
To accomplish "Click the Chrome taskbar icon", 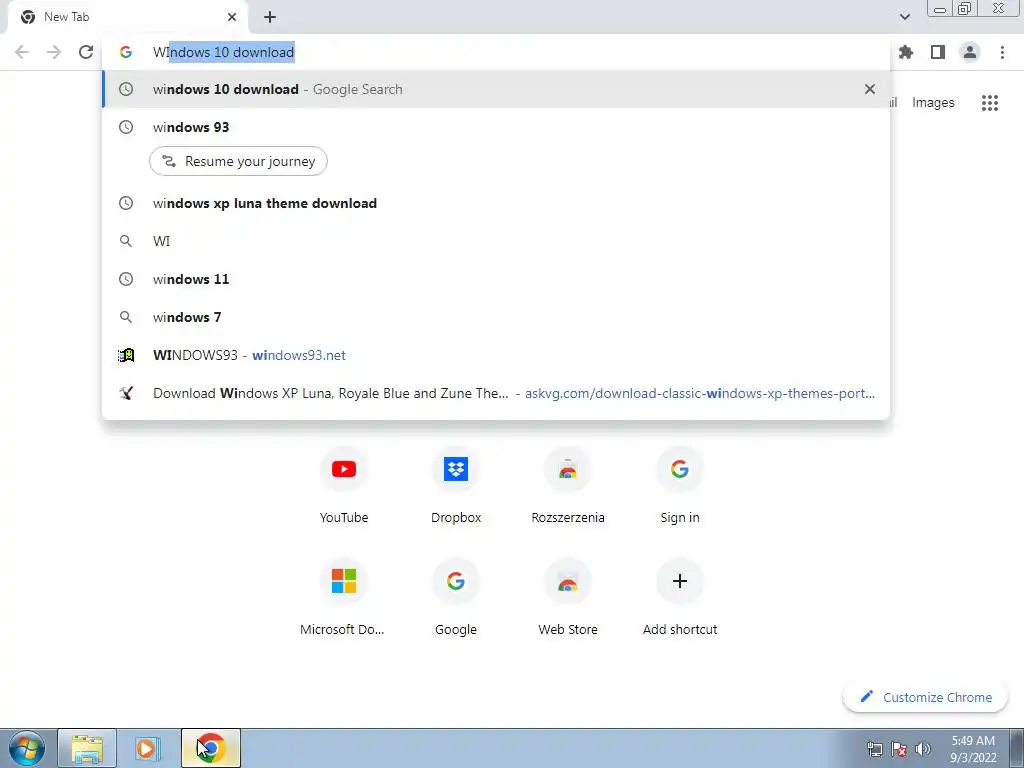I will [210, 748].
